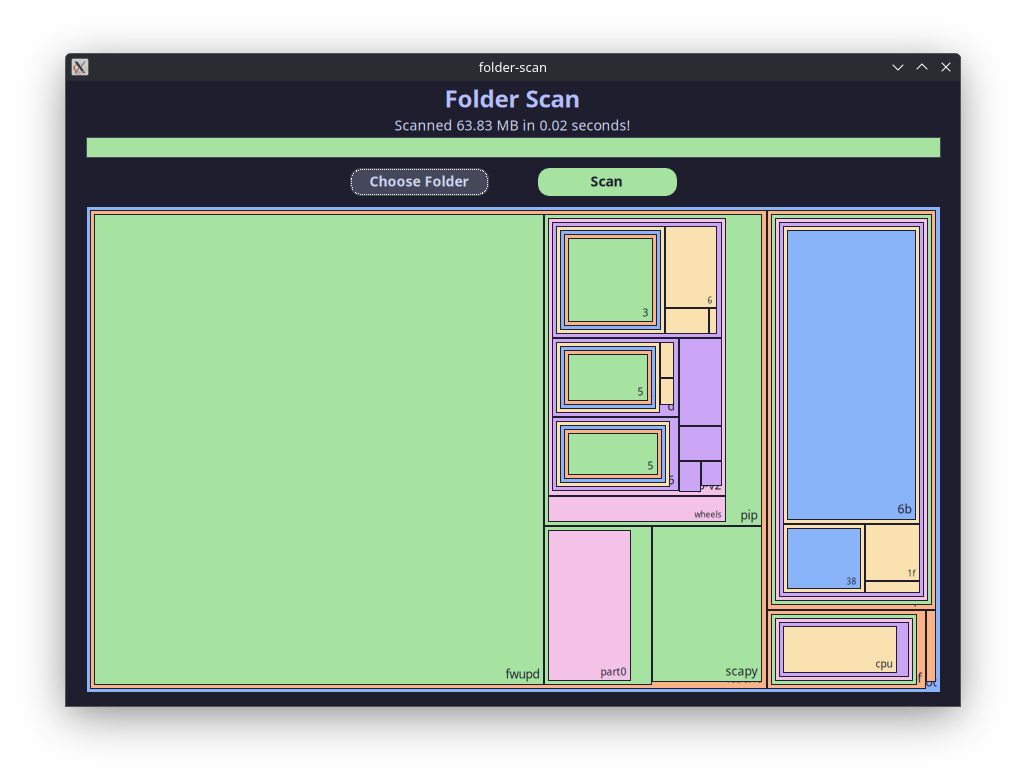Open the window options chevron in the title bar

(897, 67)
